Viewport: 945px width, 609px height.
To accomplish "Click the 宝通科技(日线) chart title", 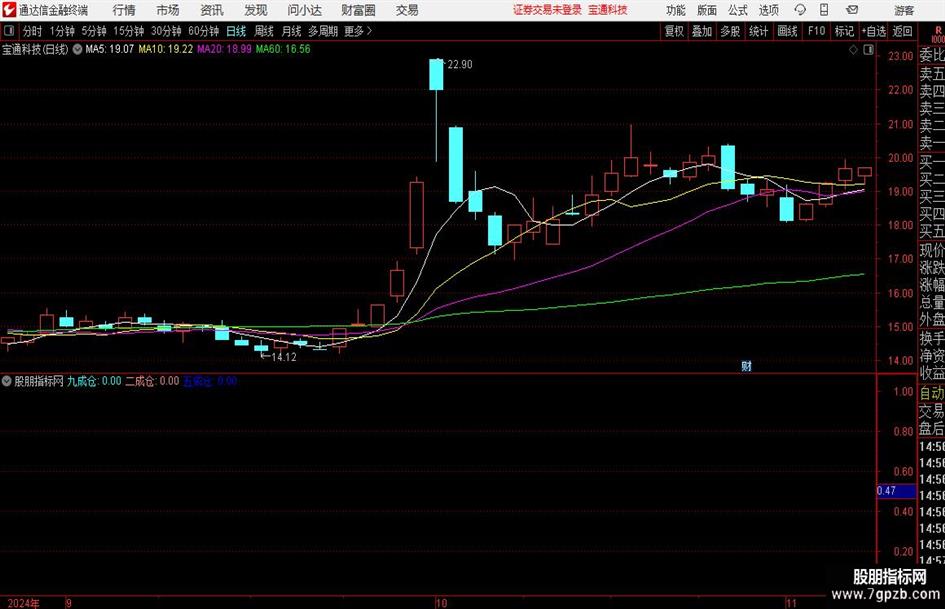I will click(x=36, y=49).
